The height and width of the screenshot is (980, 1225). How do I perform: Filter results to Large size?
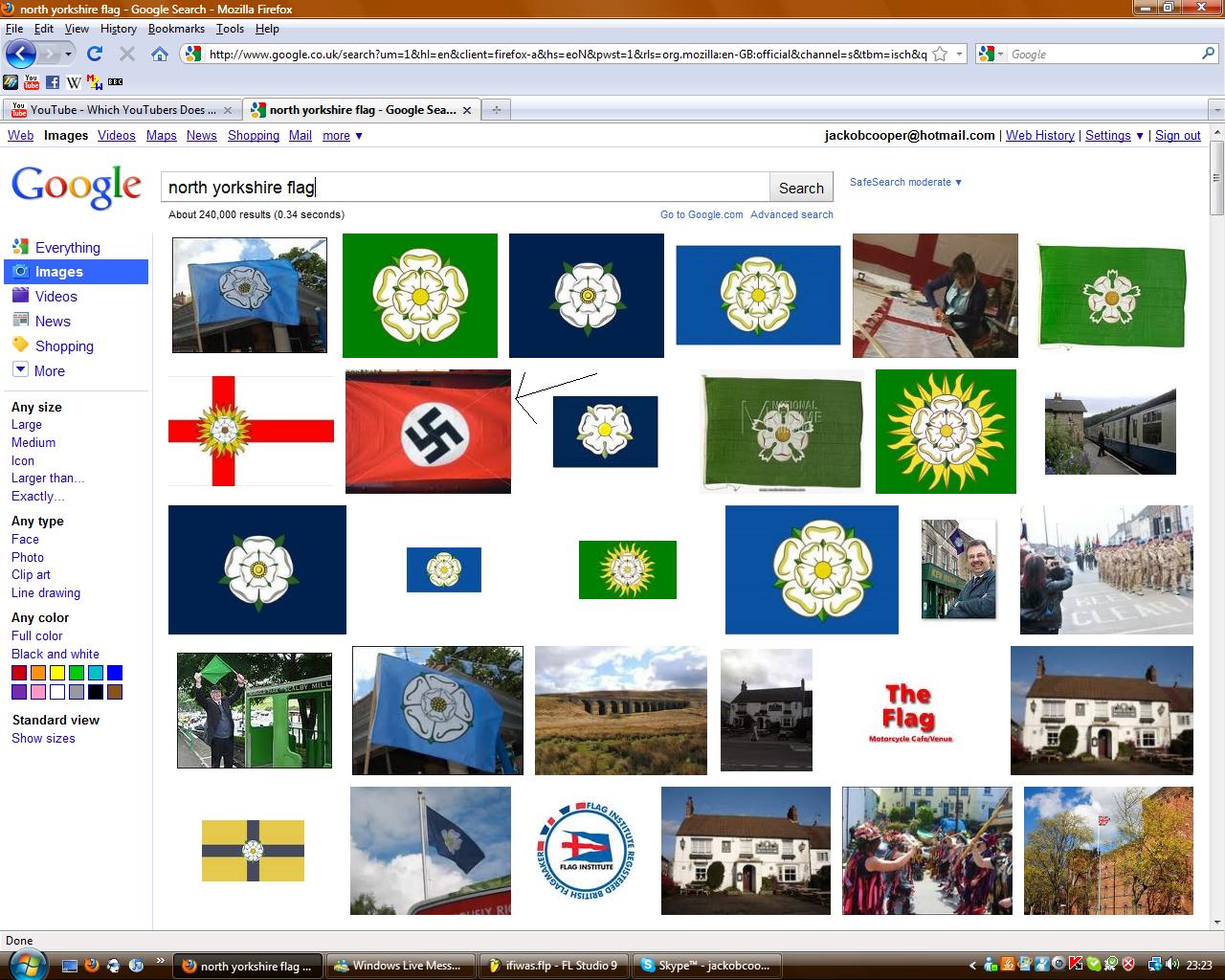click(x=27, y=425)
